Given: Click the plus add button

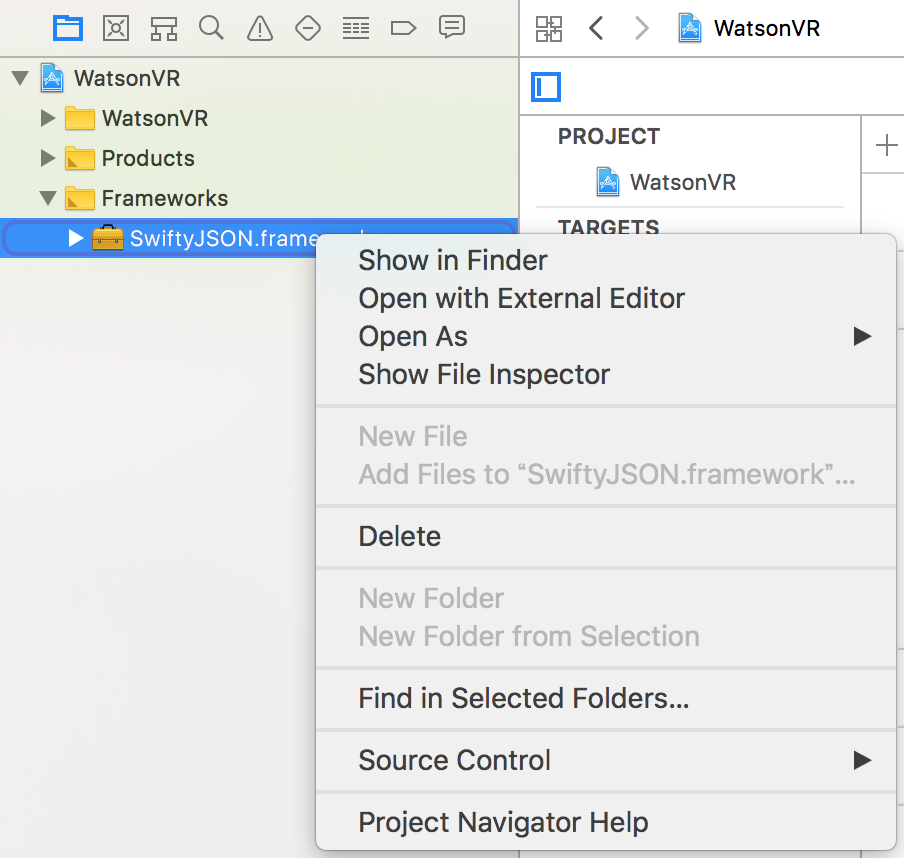Looking at the screenshot, I should [x=886, y=145].
